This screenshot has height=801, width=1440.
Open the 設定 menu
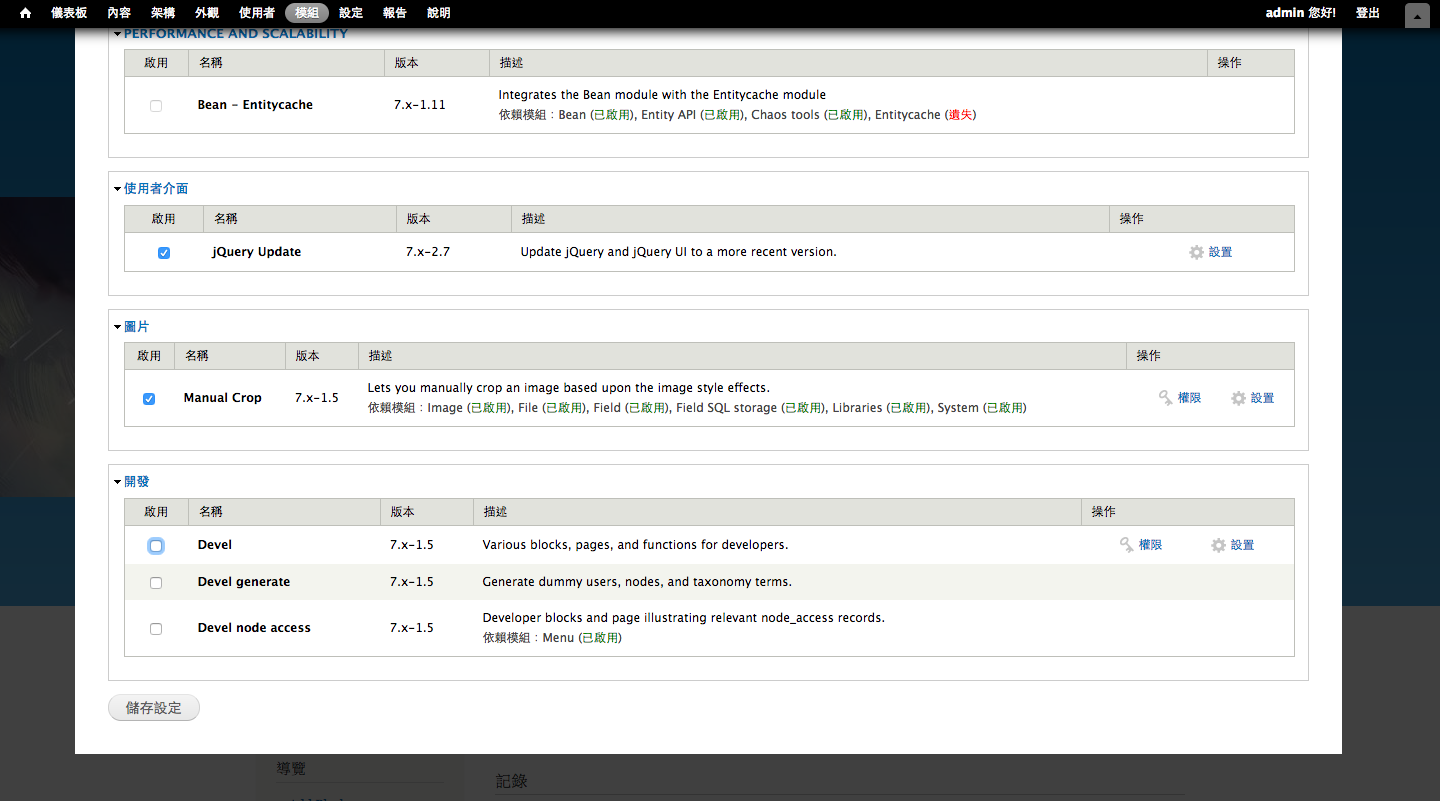tap(351, 13)
